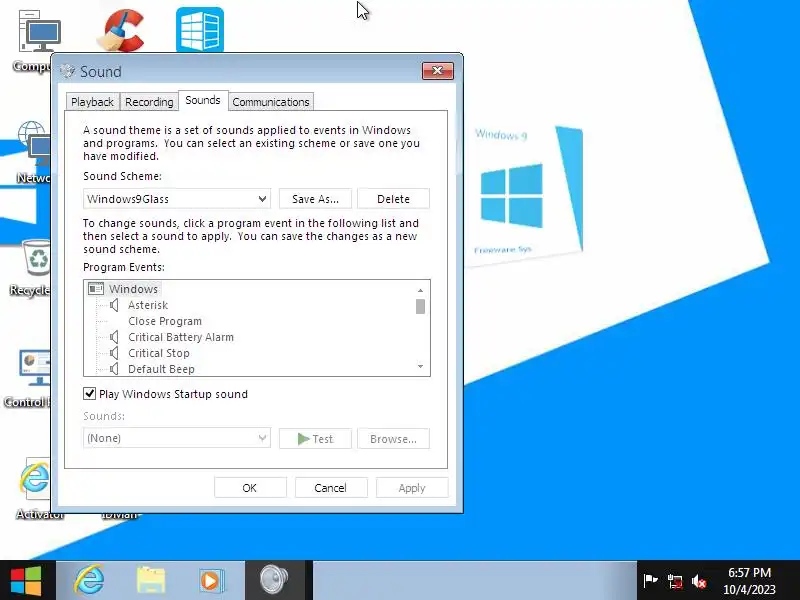Select the blue Windows logo desktop icon
800x600 pixels.
point(200,30)
